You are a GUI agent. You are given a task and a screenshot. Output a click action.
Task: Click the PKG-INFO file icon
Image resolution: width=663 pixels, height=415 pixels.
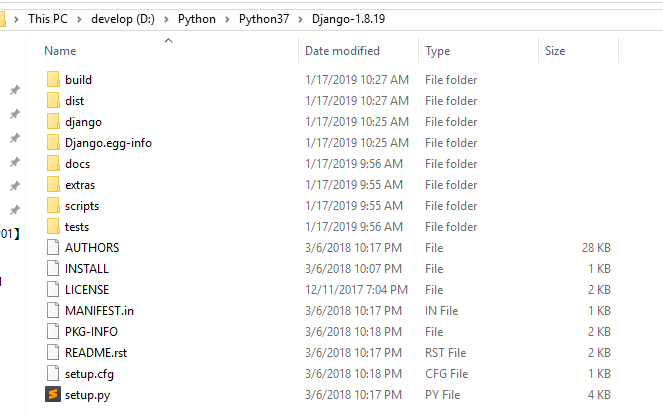53,332
